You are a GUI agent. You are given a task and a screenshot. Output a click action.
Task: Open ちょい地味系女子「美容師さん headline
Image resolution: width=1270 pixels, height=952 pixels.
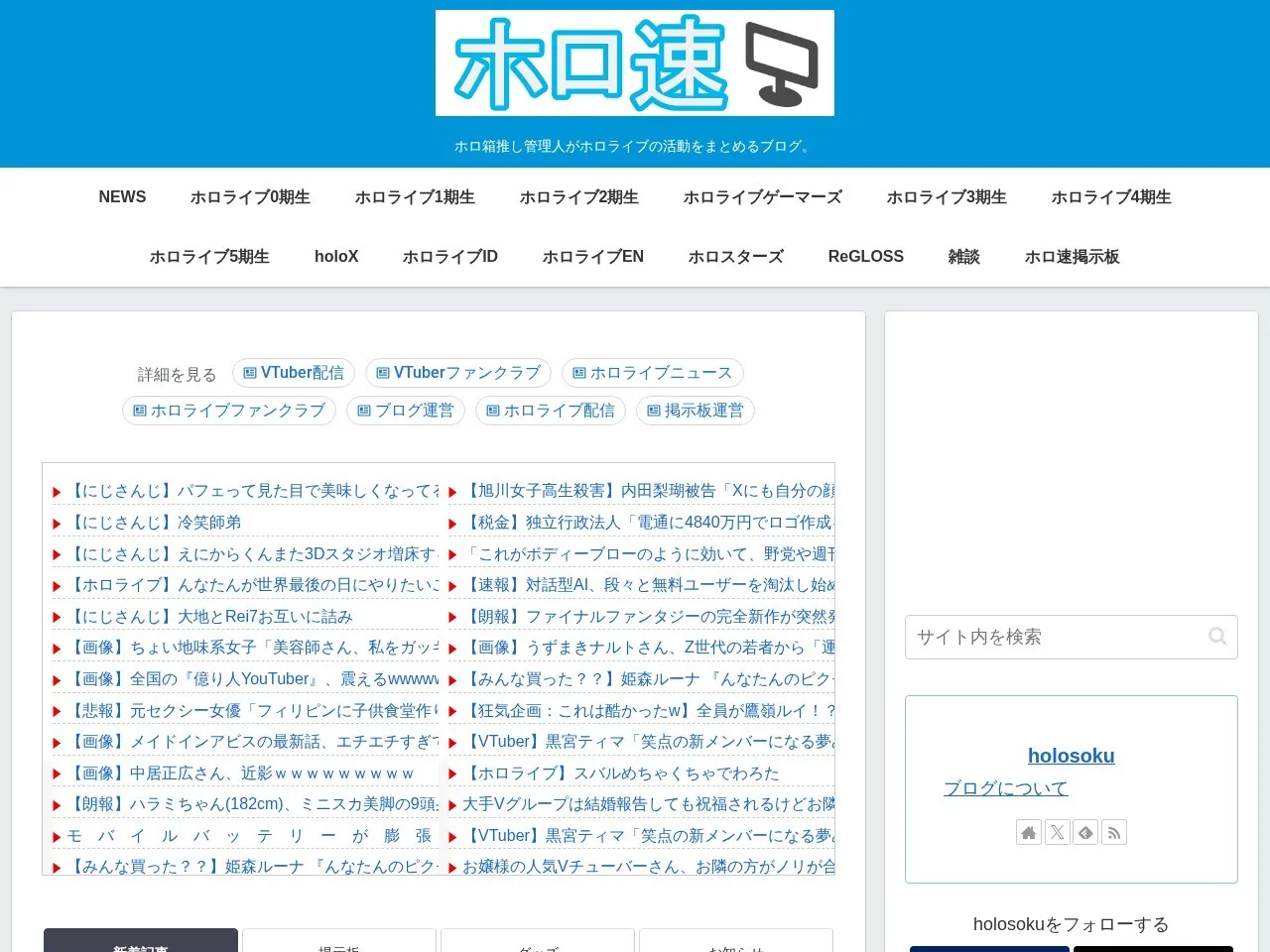pos(253,648)
